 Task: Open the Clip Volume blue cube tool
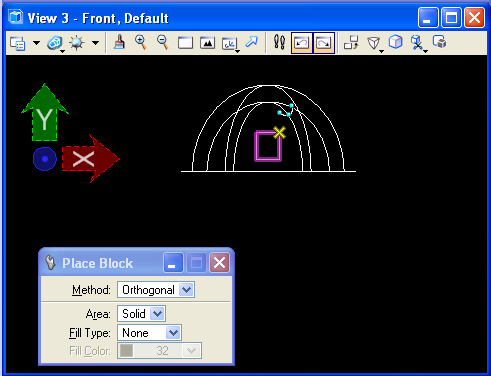click(395, 42)
